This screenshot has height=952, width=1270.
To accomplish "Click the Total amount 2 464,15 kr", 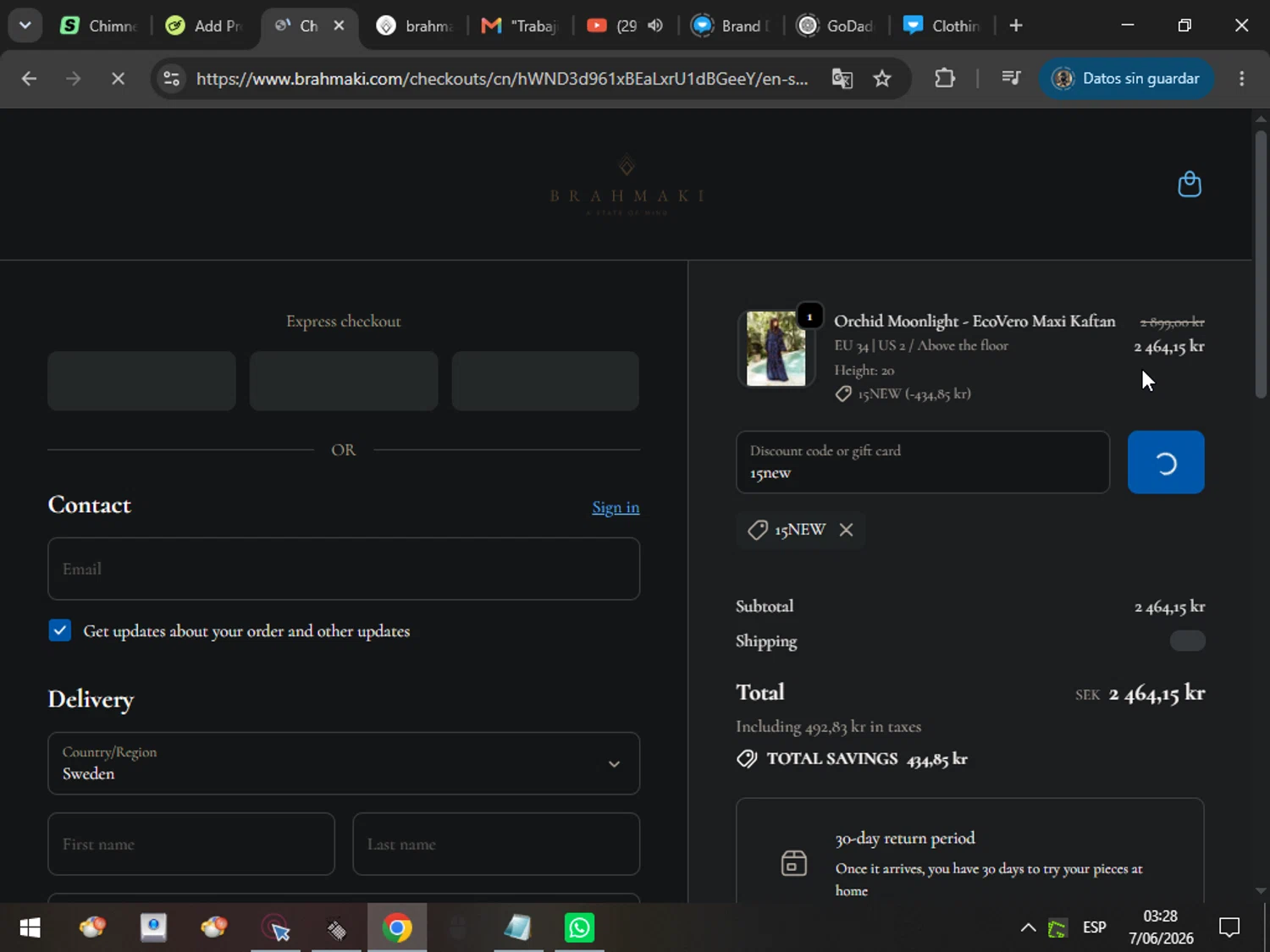I will [x=1157, y=693].
